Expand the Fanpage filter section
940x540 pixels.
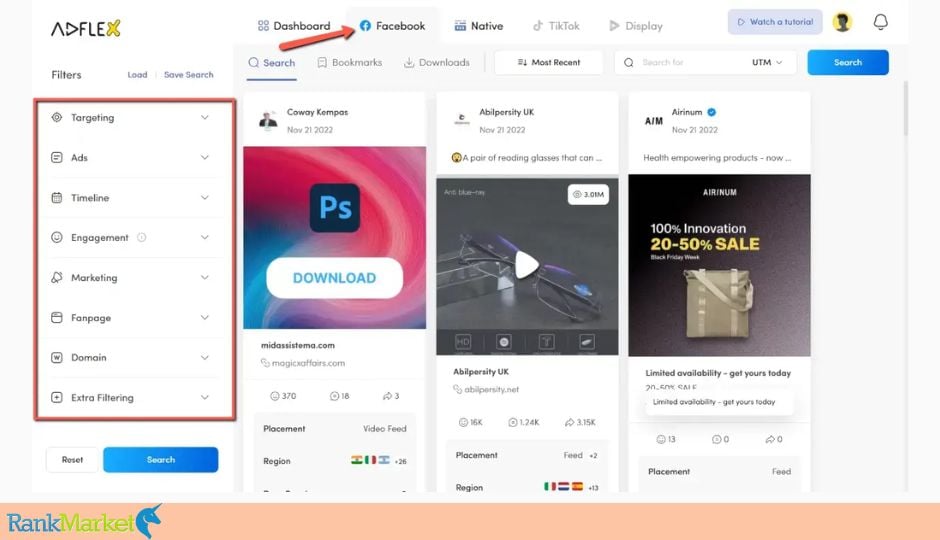coord(204,318)
